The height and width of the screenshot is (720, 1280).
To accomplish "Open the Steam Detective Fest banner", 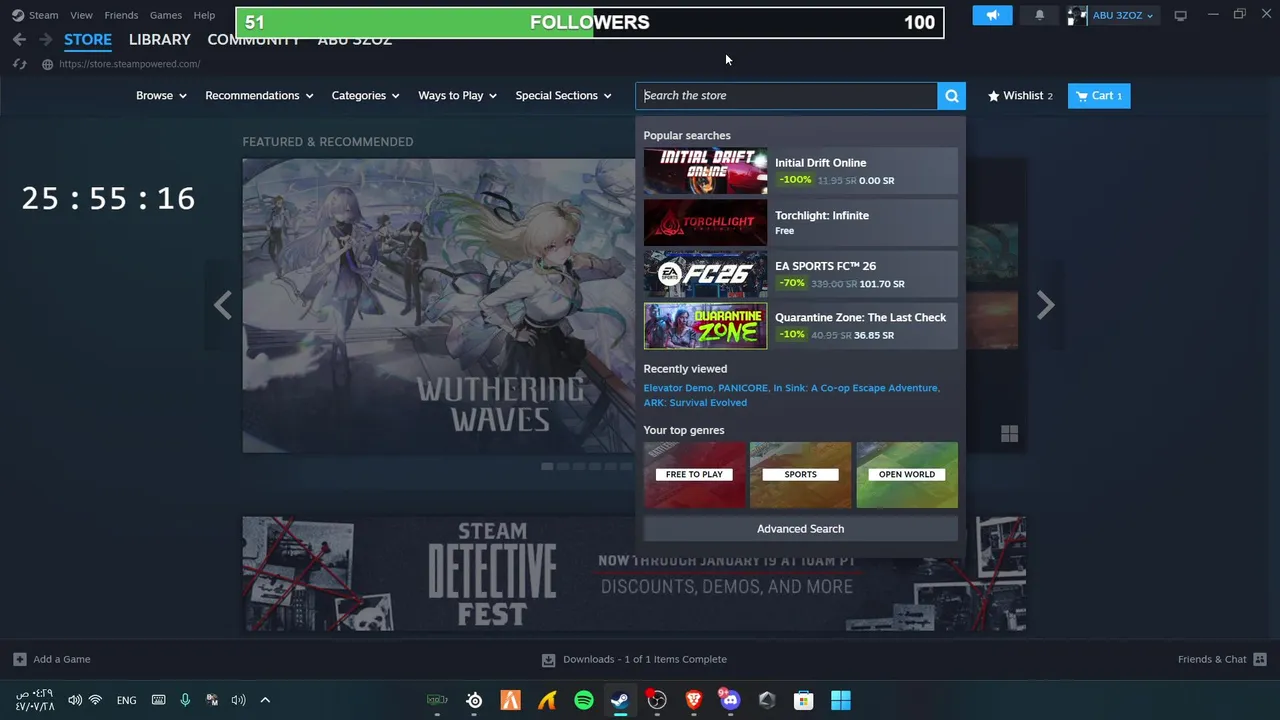I will [x=634, y=574].
